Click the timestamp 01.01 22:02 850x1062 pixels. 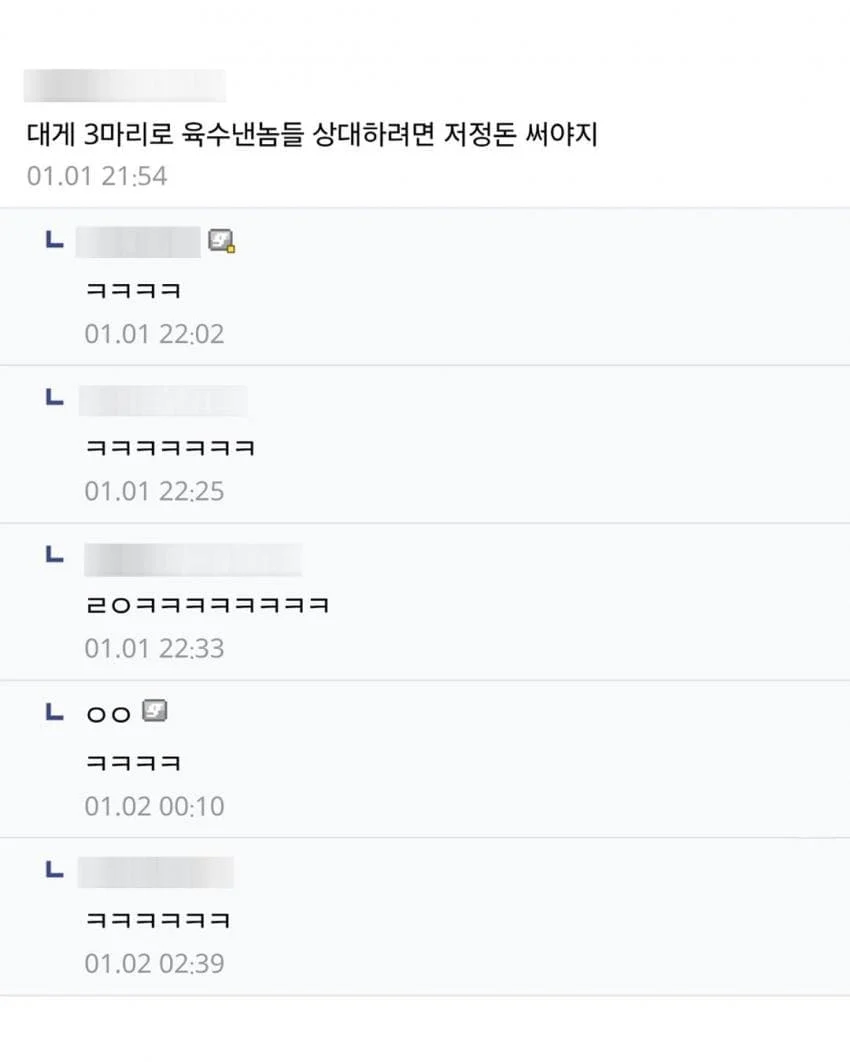(154, 334)
